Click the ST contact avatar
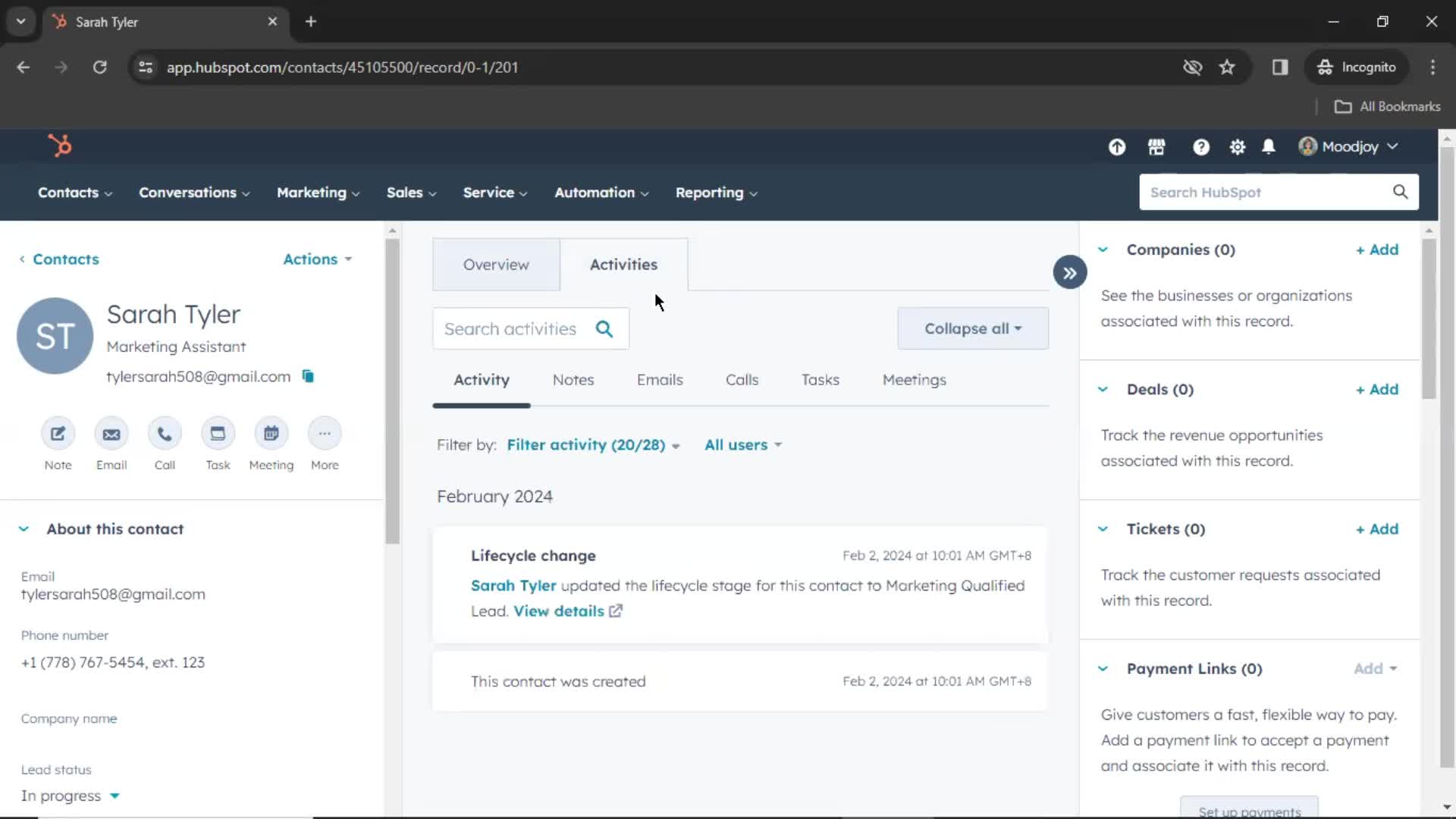1456x819 pixels. (55, 336)
